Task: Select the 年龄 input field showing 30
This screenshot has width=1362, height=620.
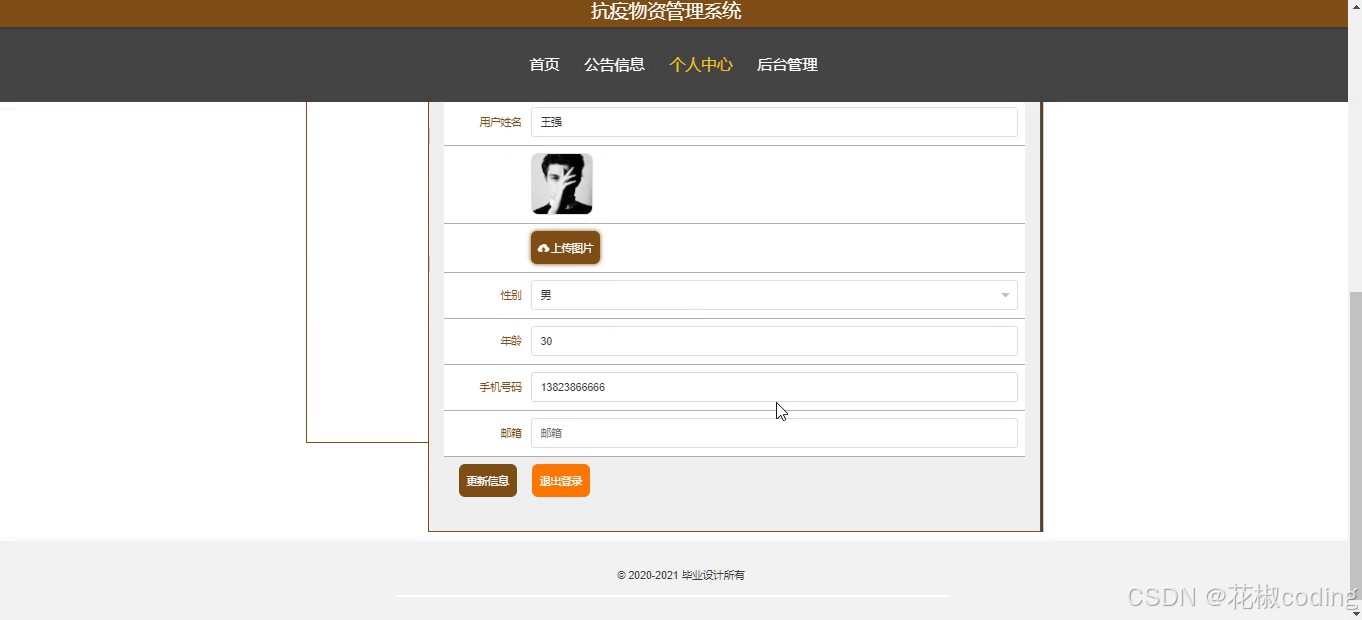Action: (x=773, y=341)
